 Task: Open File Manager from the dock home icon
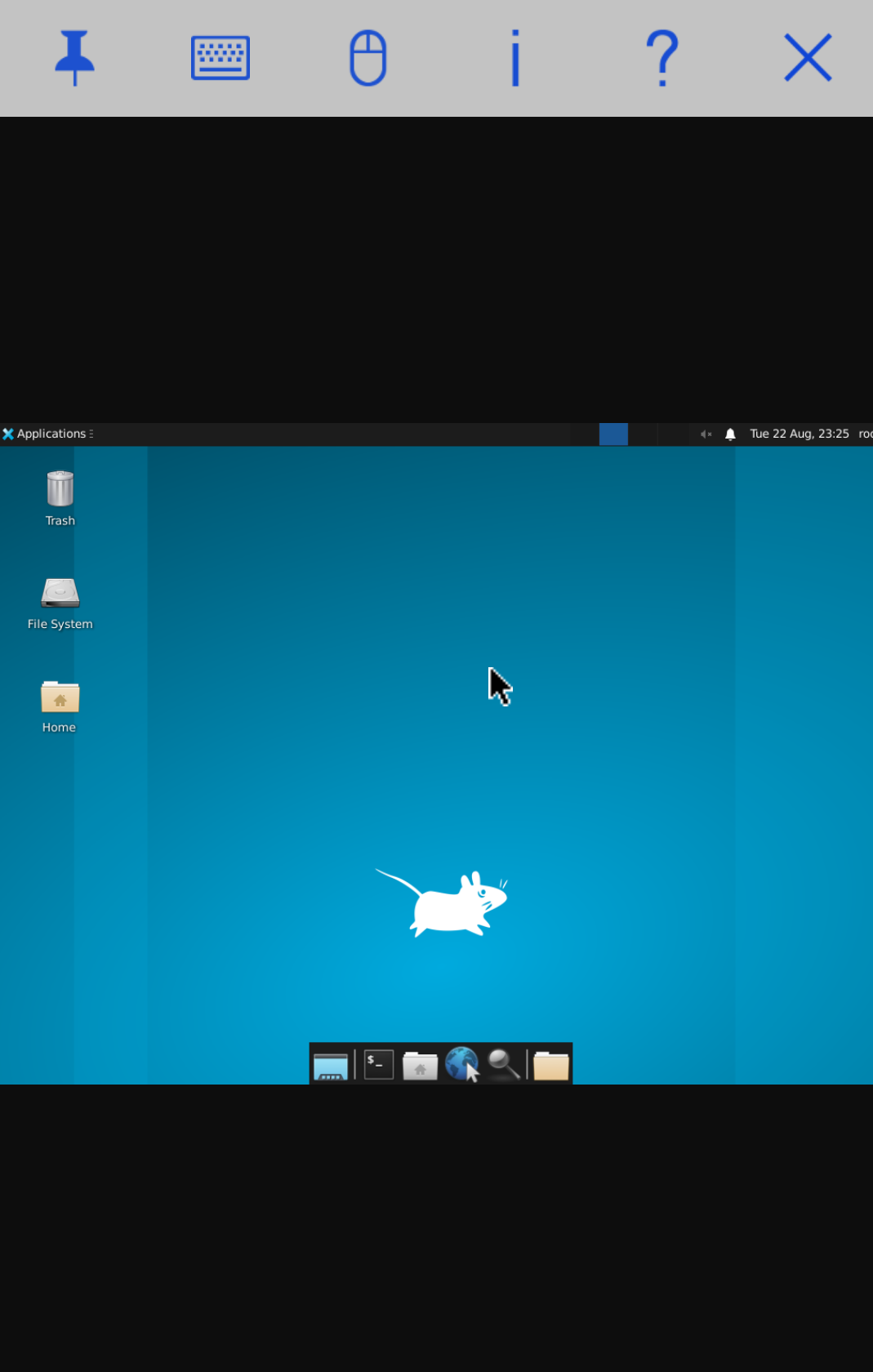tap(420, 1065)
